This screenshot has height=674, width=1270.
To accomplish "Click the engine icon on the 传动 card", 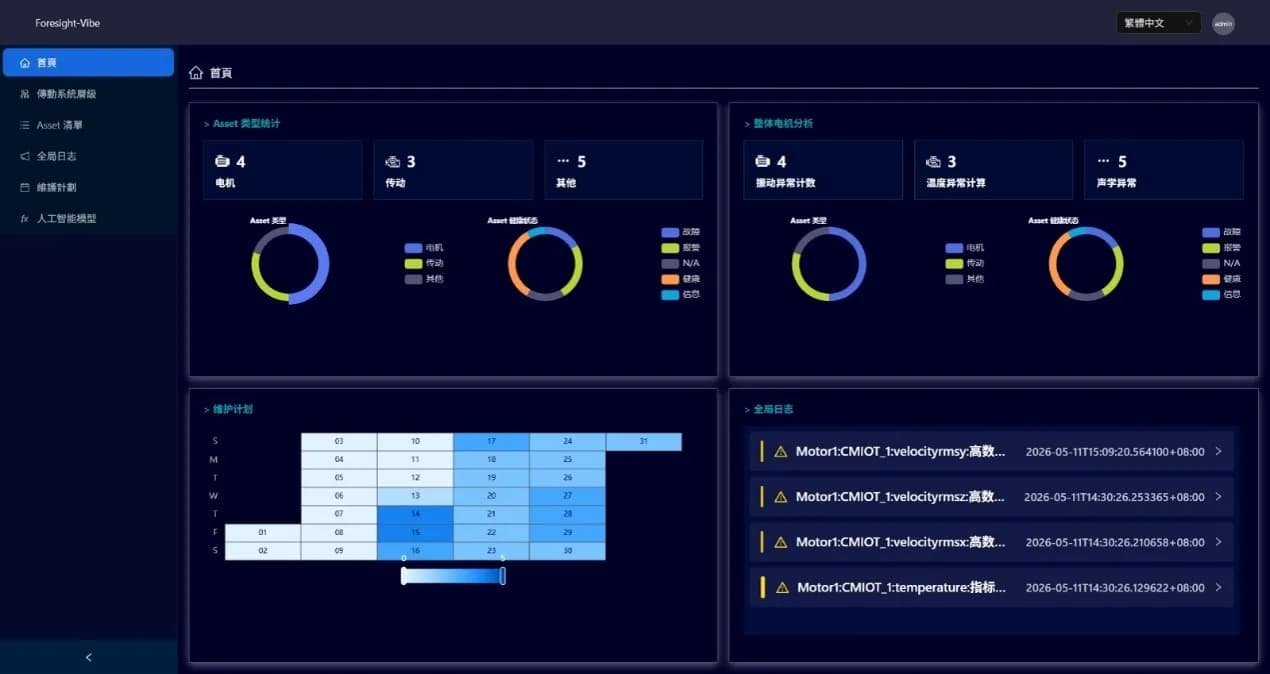I will click(393, 161).
